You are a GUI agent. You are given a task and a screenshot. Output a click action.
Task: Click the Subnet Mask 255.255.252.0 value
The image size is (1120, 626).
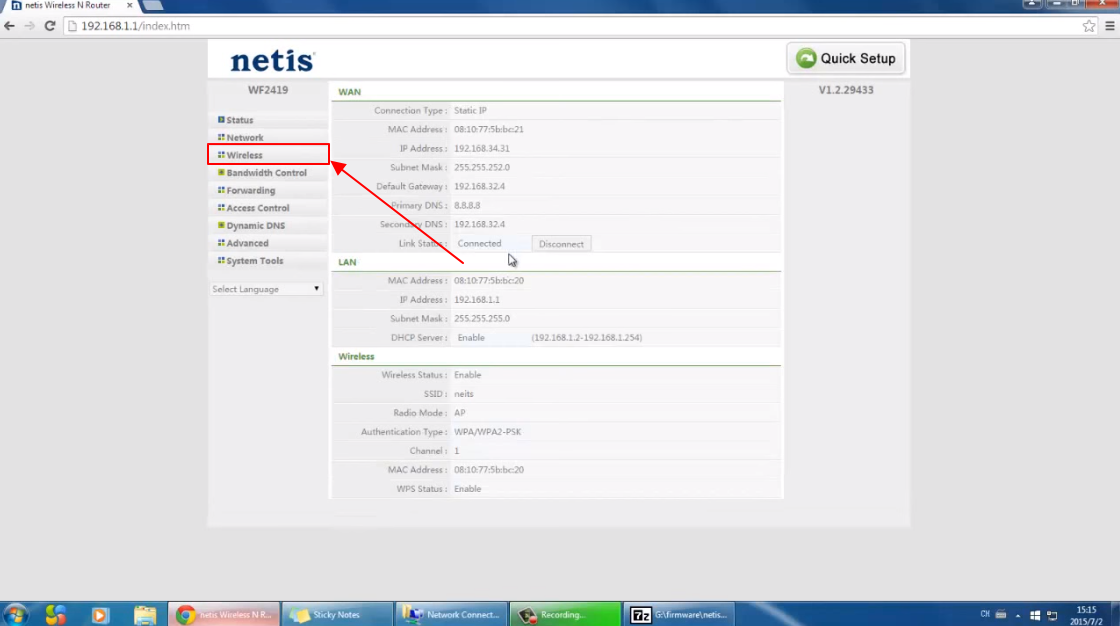point(481,167)
